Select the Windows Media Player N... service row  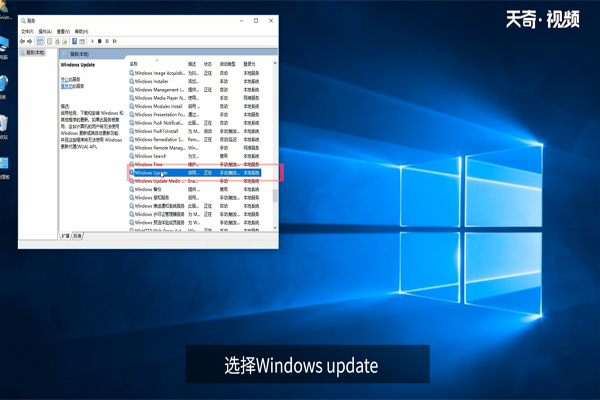click(195, 98)
